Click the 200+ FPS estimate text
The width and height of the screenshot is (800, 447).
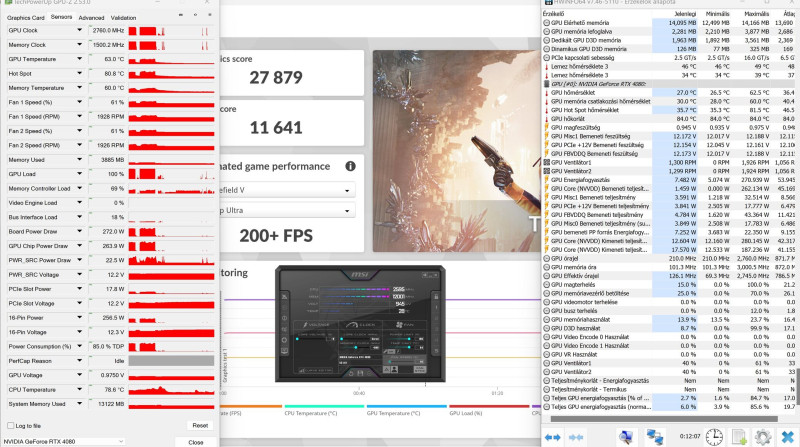276,236
